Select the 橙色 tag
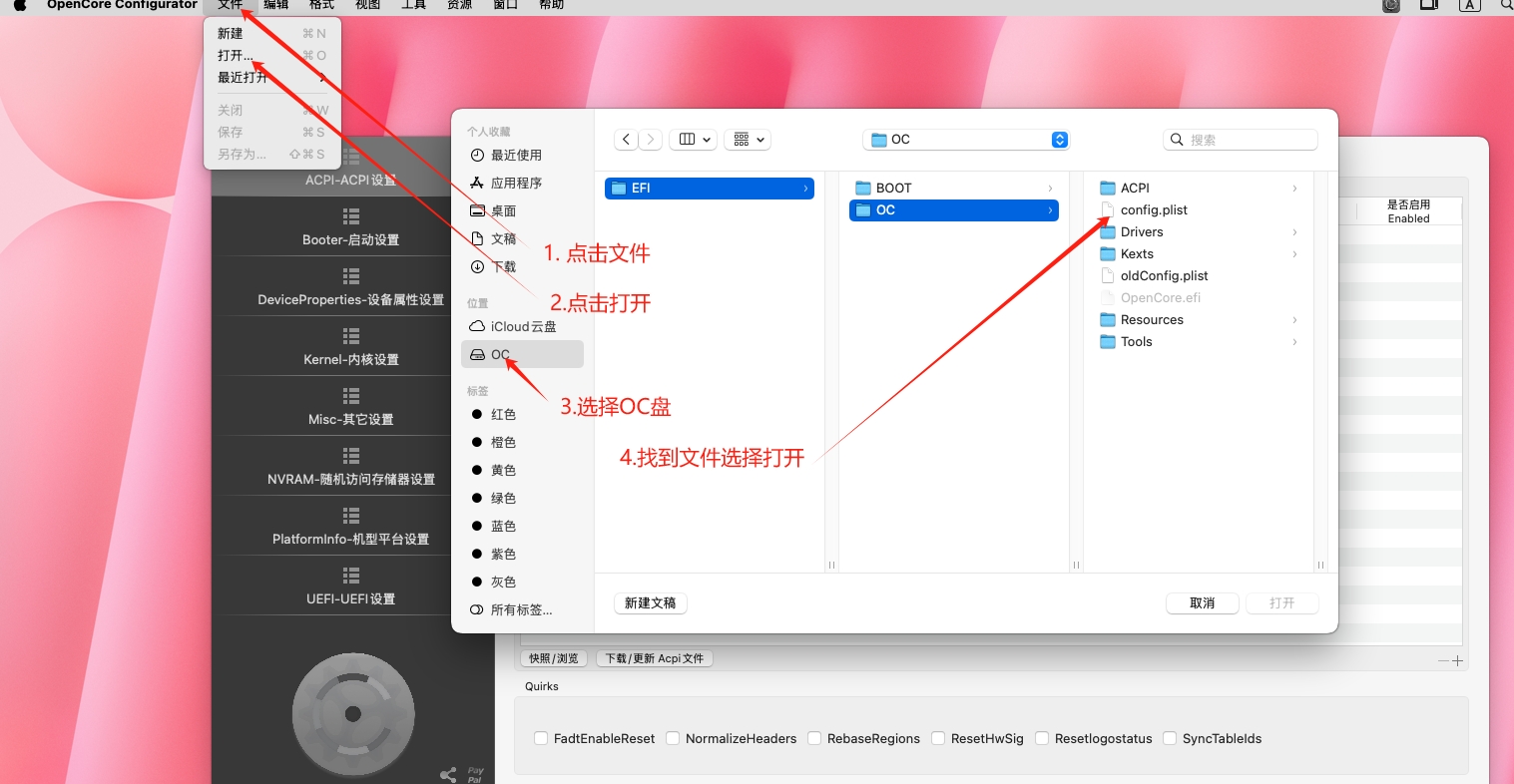 (x=493, y=442)
